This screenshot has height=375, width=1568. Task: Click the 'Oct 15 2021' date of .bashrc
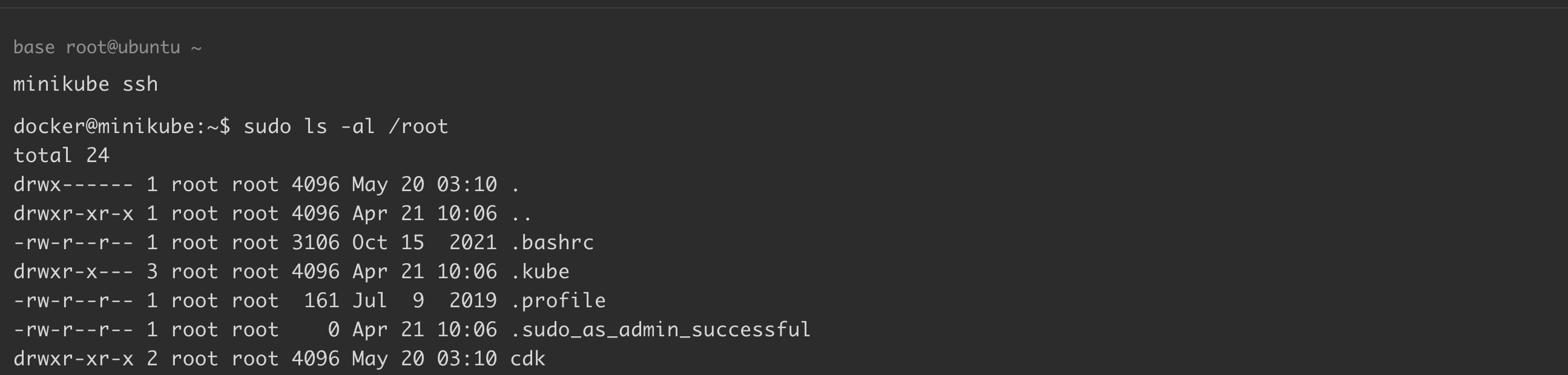pyautogui.click(x=424, y=243)
